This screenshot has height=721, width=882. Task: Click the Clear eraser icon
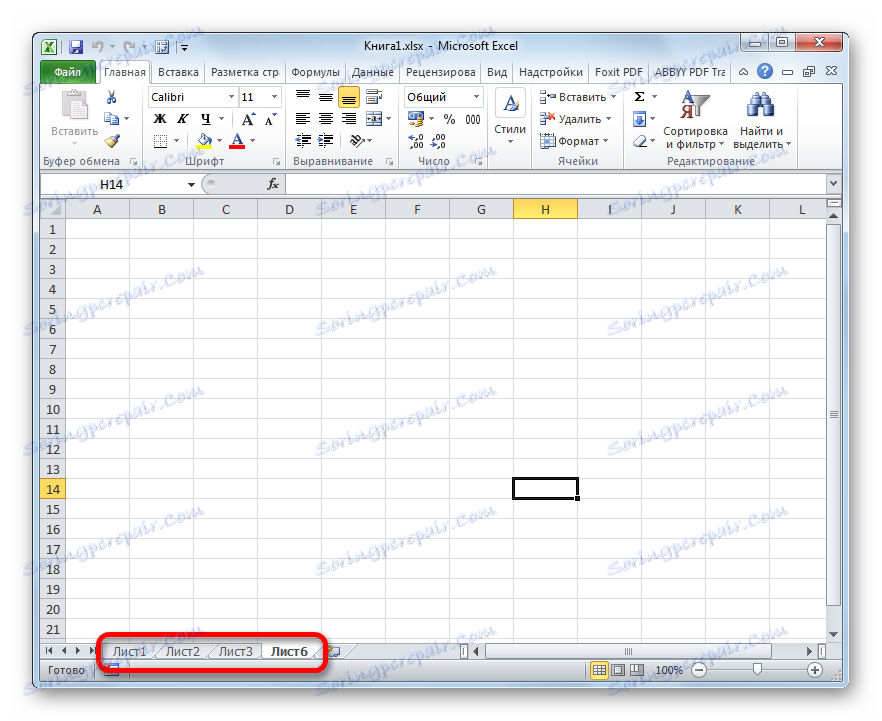click(640, 141)
